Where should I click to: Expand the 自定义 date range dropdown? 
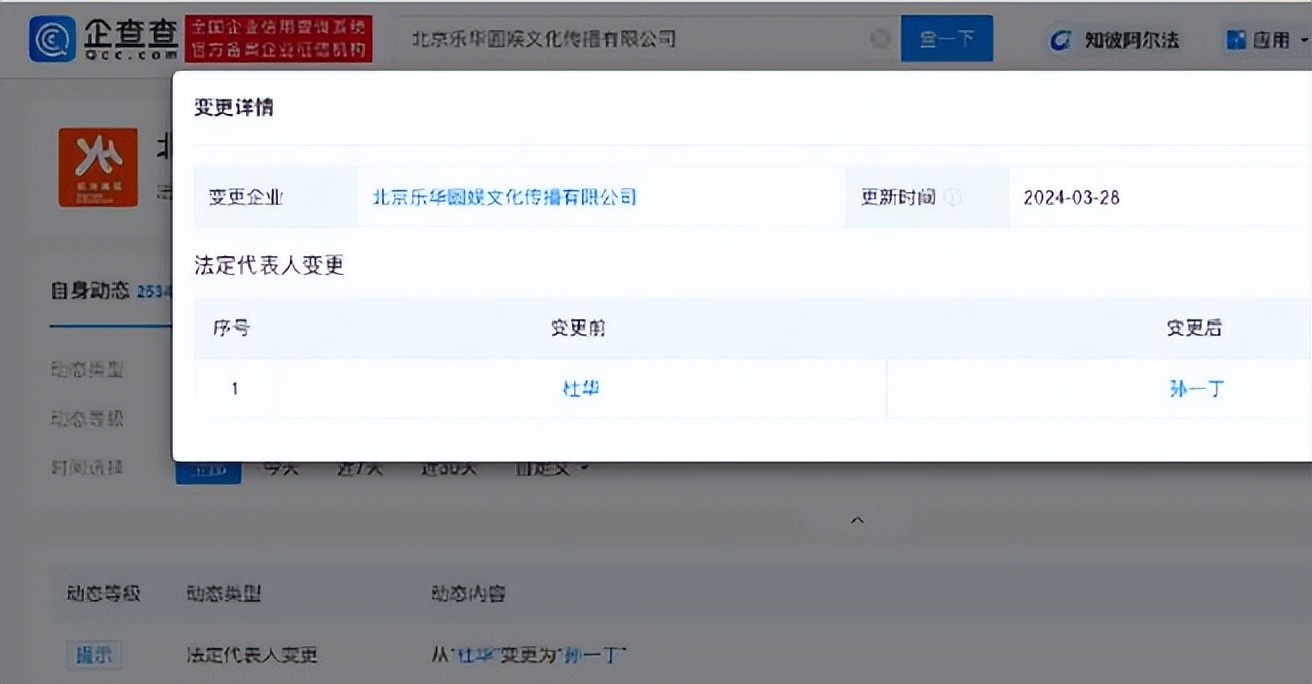coord(551,468)
